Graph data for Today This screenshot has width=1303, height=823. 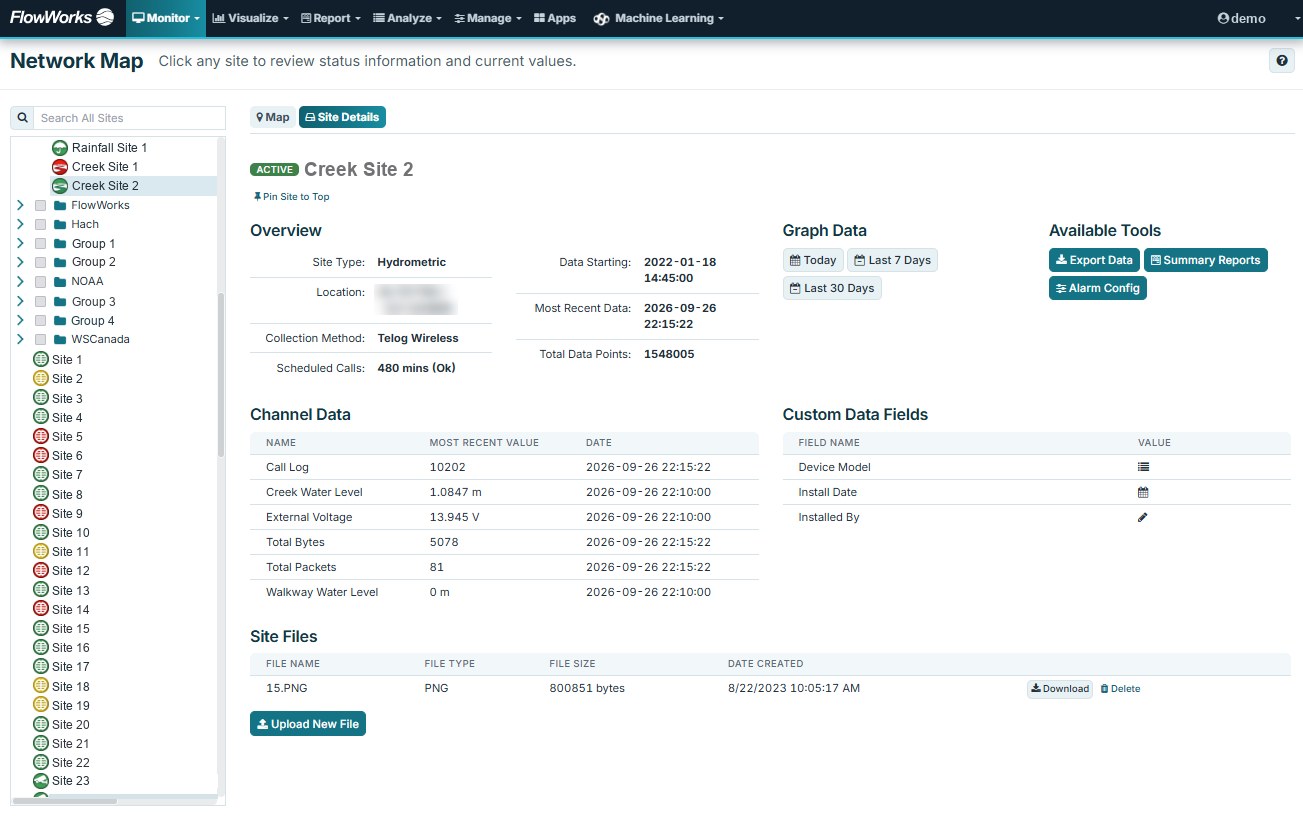[x=813, y=260]
